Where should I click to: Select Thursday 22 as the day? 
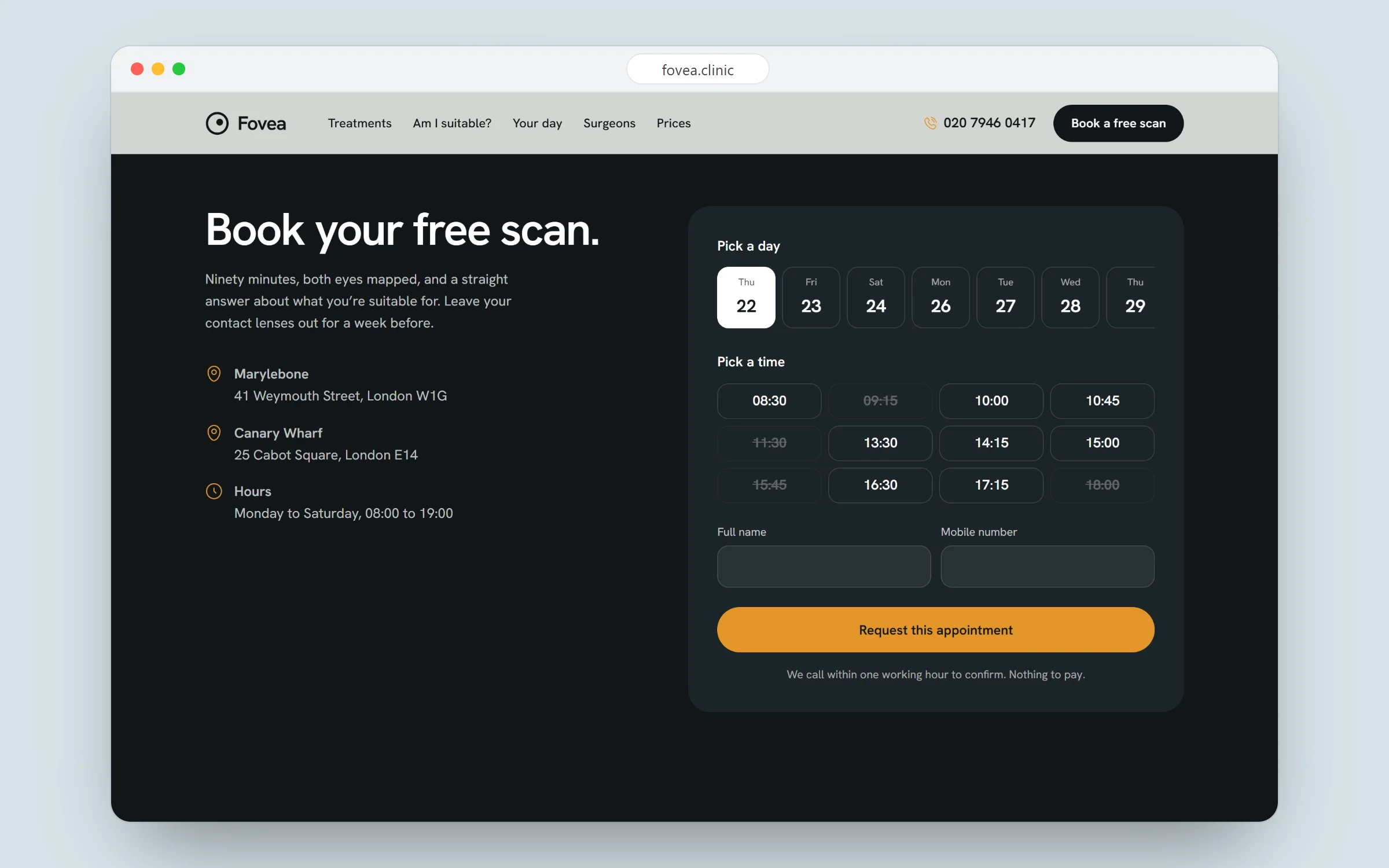click(x=746, y=297)
